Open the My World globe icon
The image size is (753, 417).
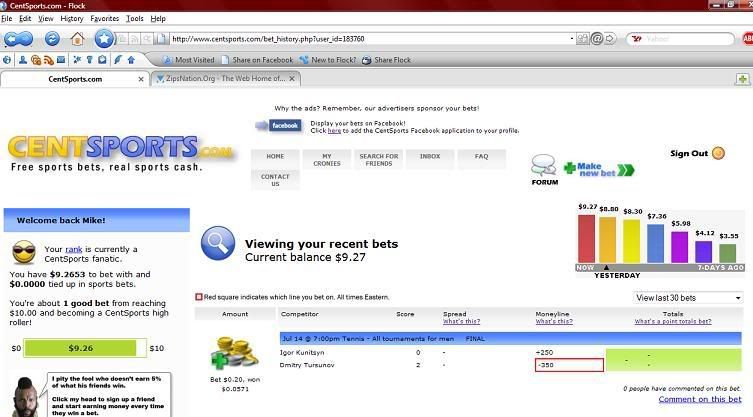tap(7, 60)
